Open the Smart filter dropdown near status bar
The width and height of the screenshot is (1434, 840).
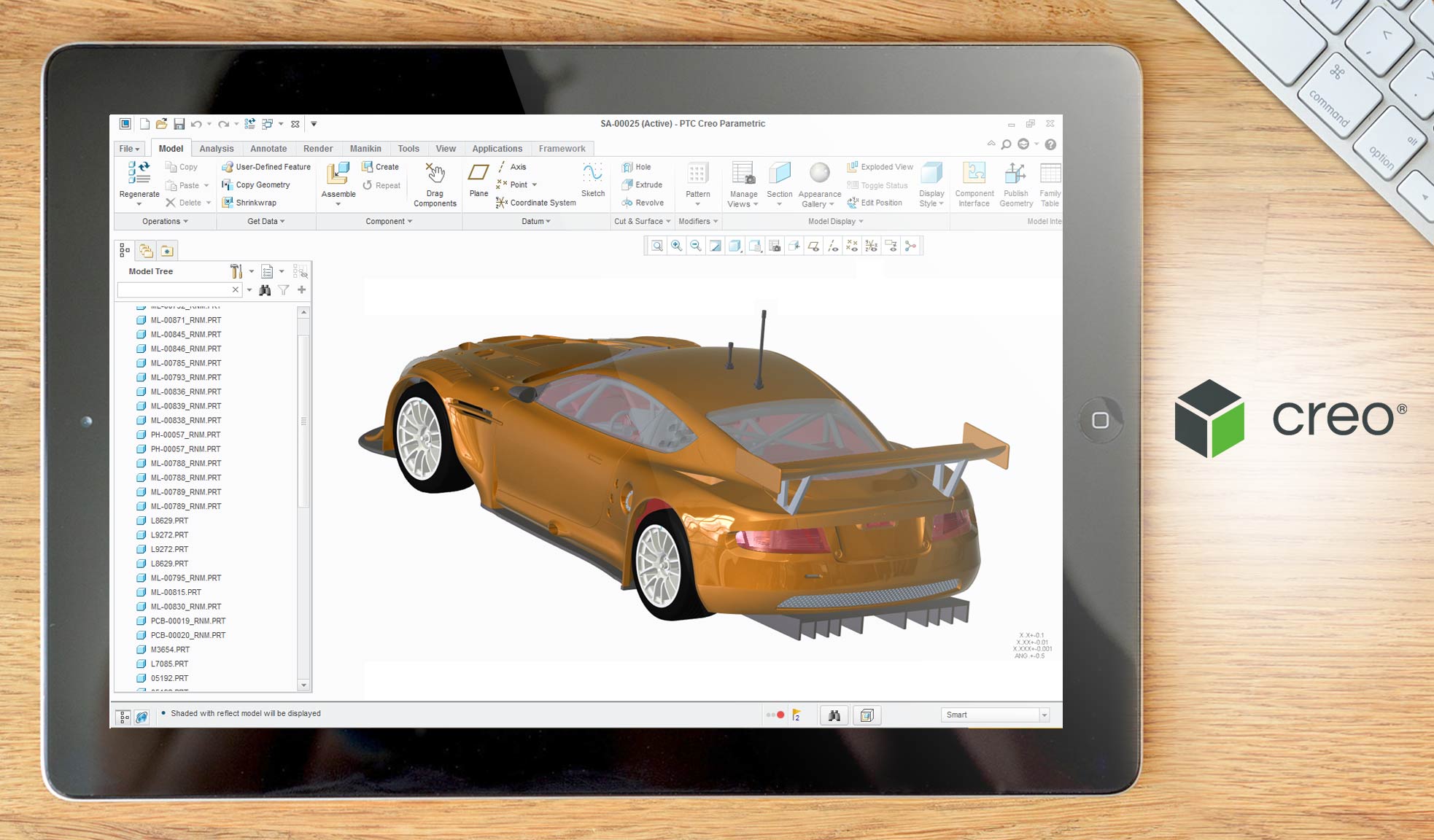point(1043,715)
